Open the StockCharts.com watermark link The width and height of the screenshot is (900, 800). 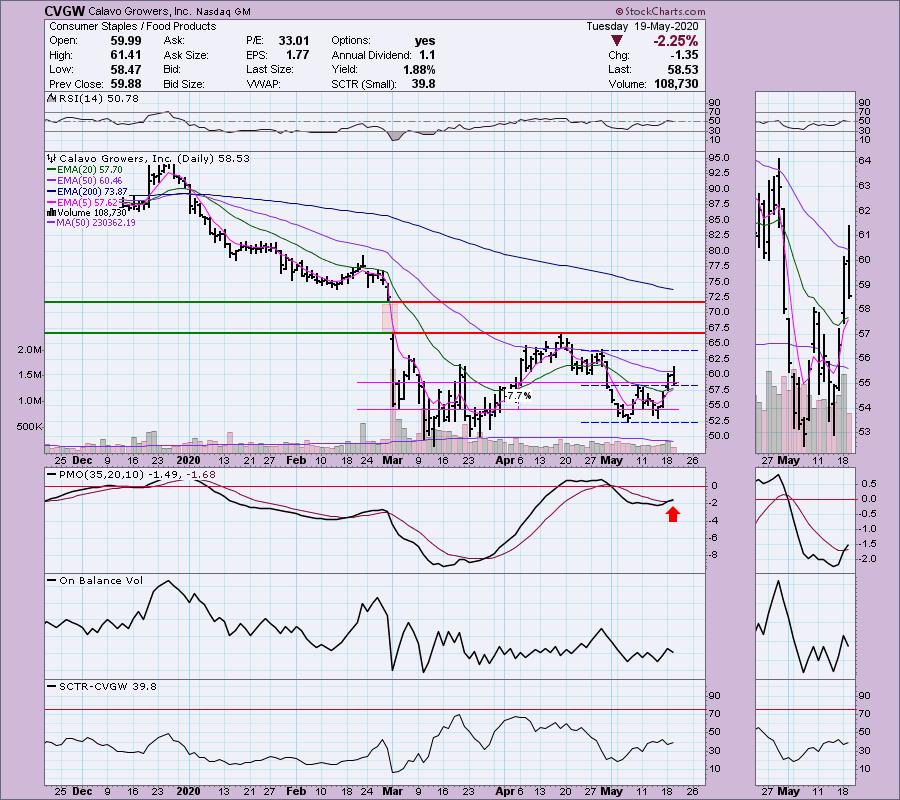point(660,11)
